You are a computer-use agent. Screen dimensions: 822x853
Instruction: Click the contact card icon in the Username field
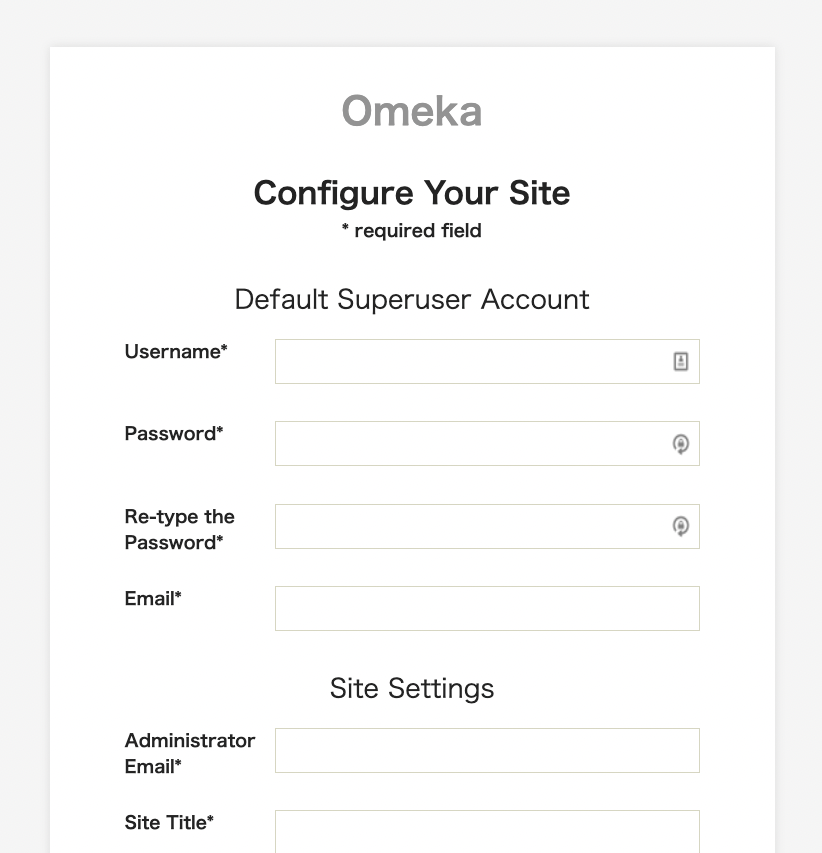click(681, 361)
